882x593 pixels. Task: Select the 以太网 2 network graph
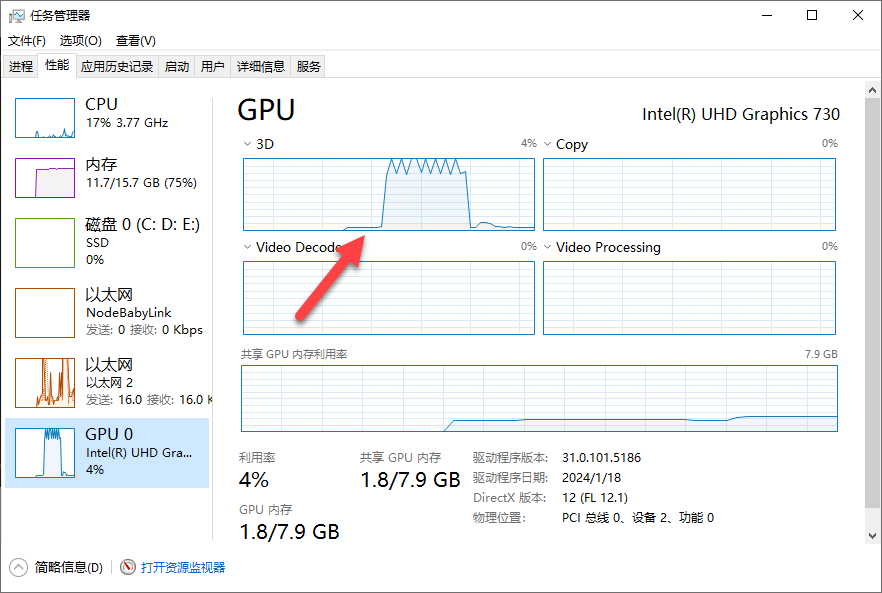[x=45, y=382]
